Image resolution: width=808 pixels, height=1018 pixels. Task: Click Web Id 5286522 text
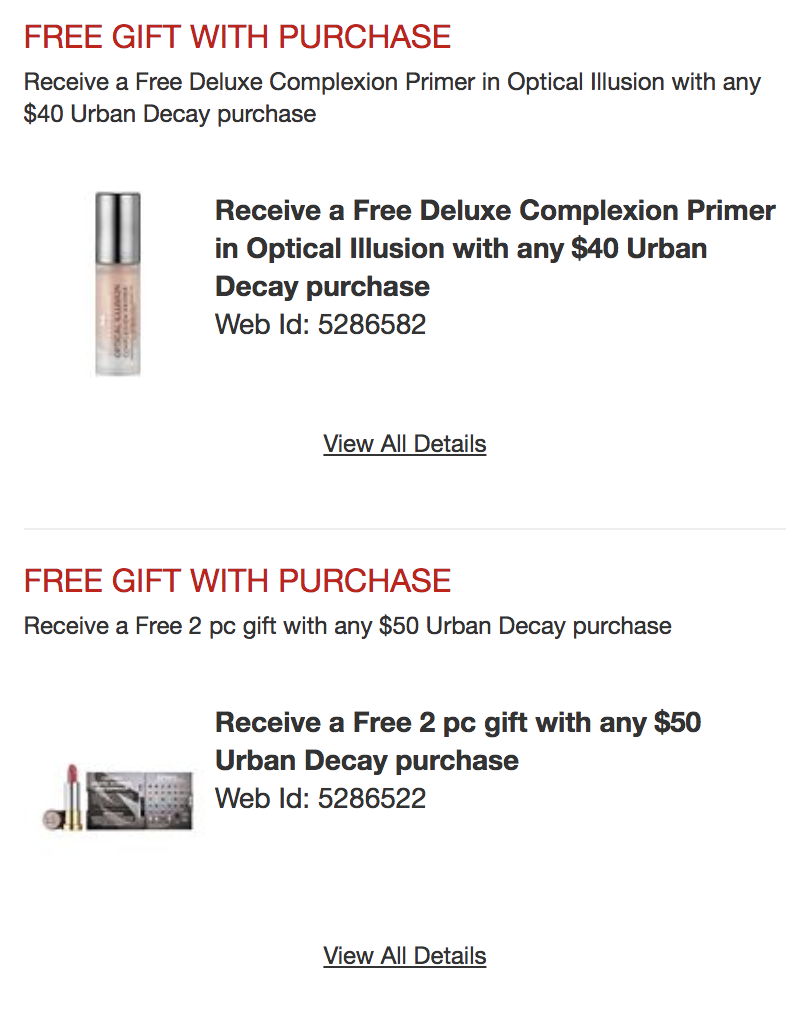pyautogui.click(x=320, y=799)
